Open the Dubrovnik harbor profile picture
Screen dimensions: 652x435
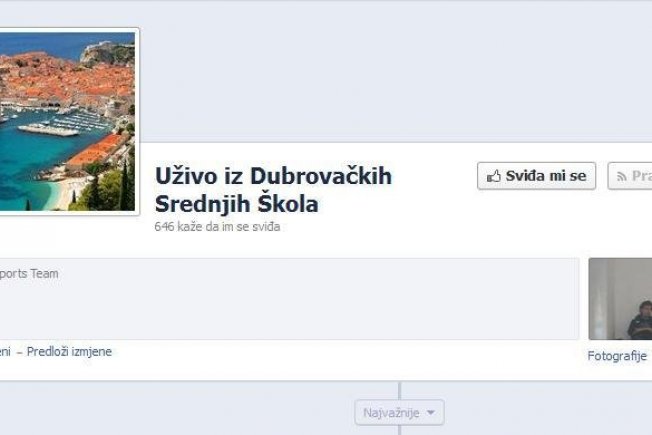click(67, 121)
